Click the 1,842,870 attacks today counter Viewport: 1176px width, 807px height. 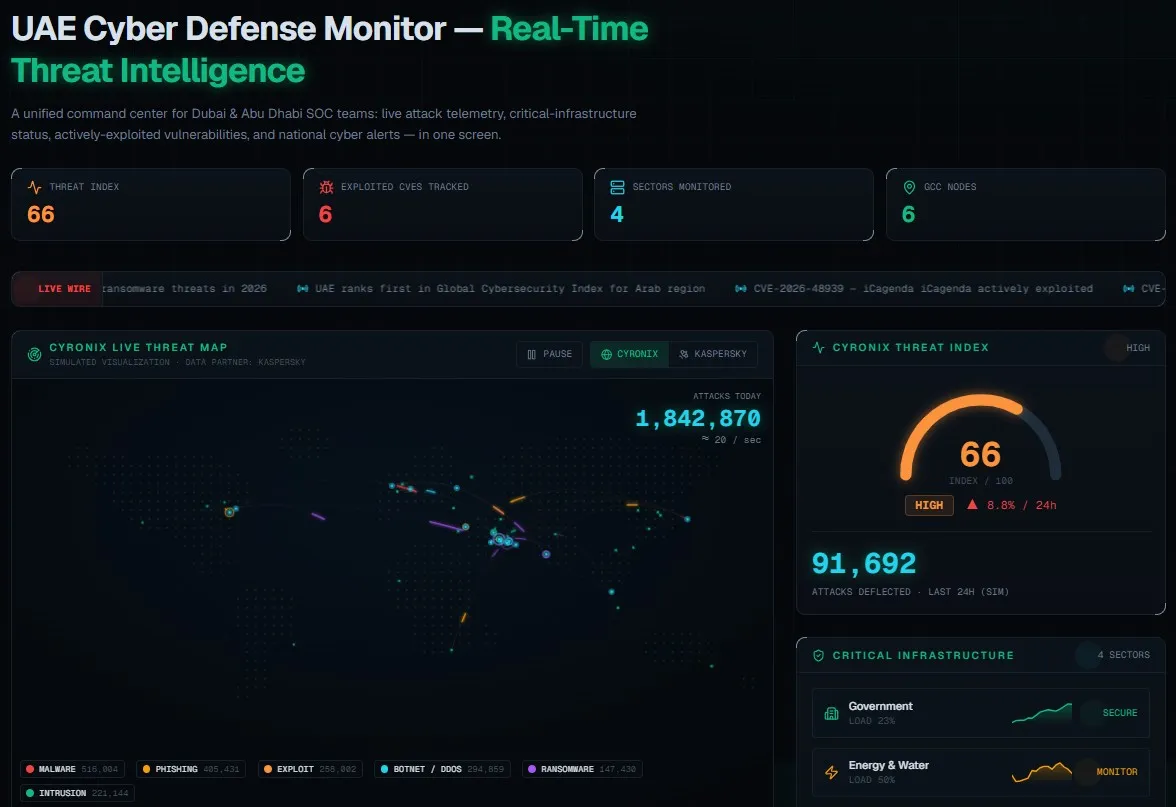698,418
